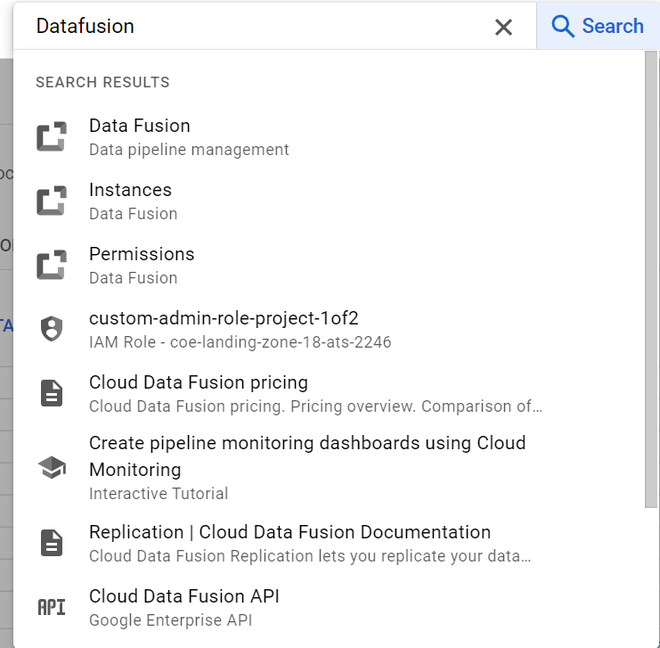Open Data Fusion pipeline management result
This screenshot has width=660, height=648.
point(189,137)
